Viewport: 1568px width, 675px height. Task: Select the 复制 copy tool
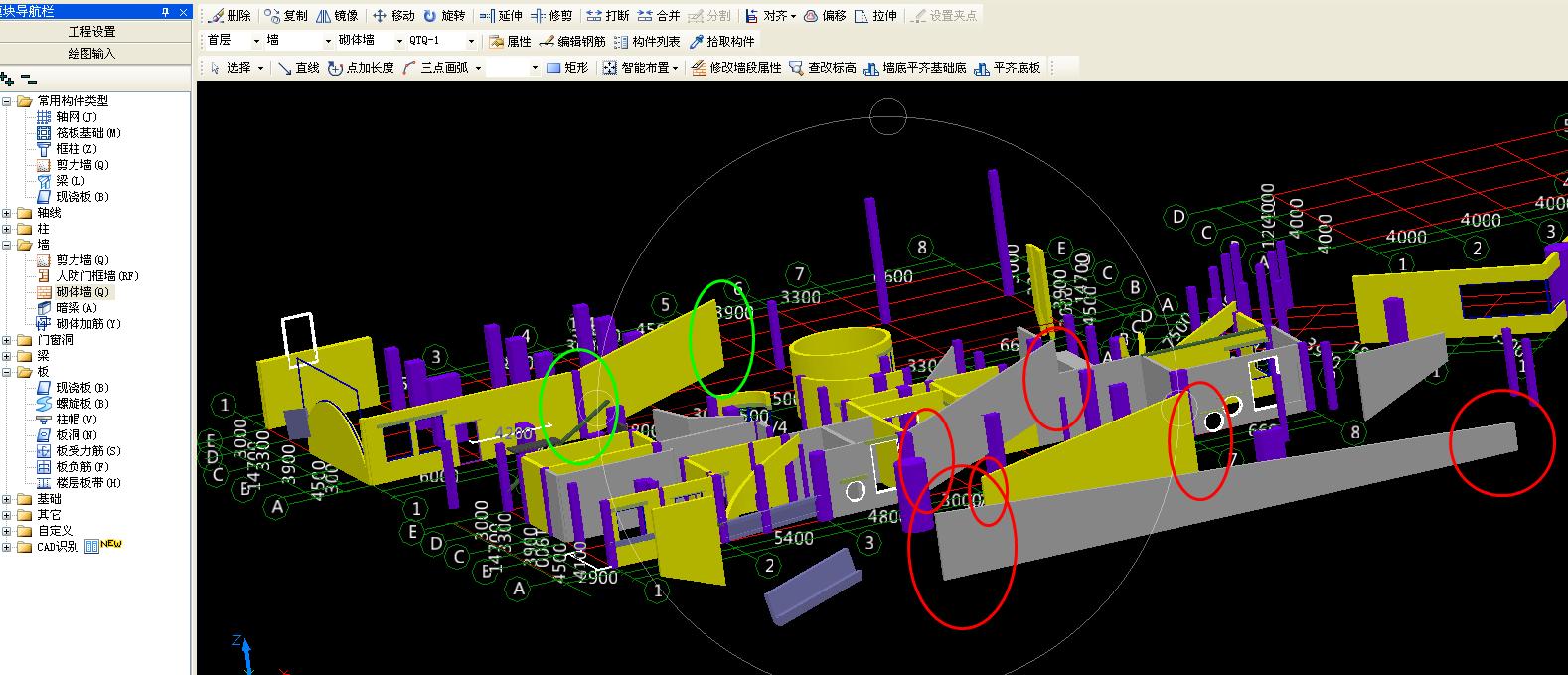287,16
